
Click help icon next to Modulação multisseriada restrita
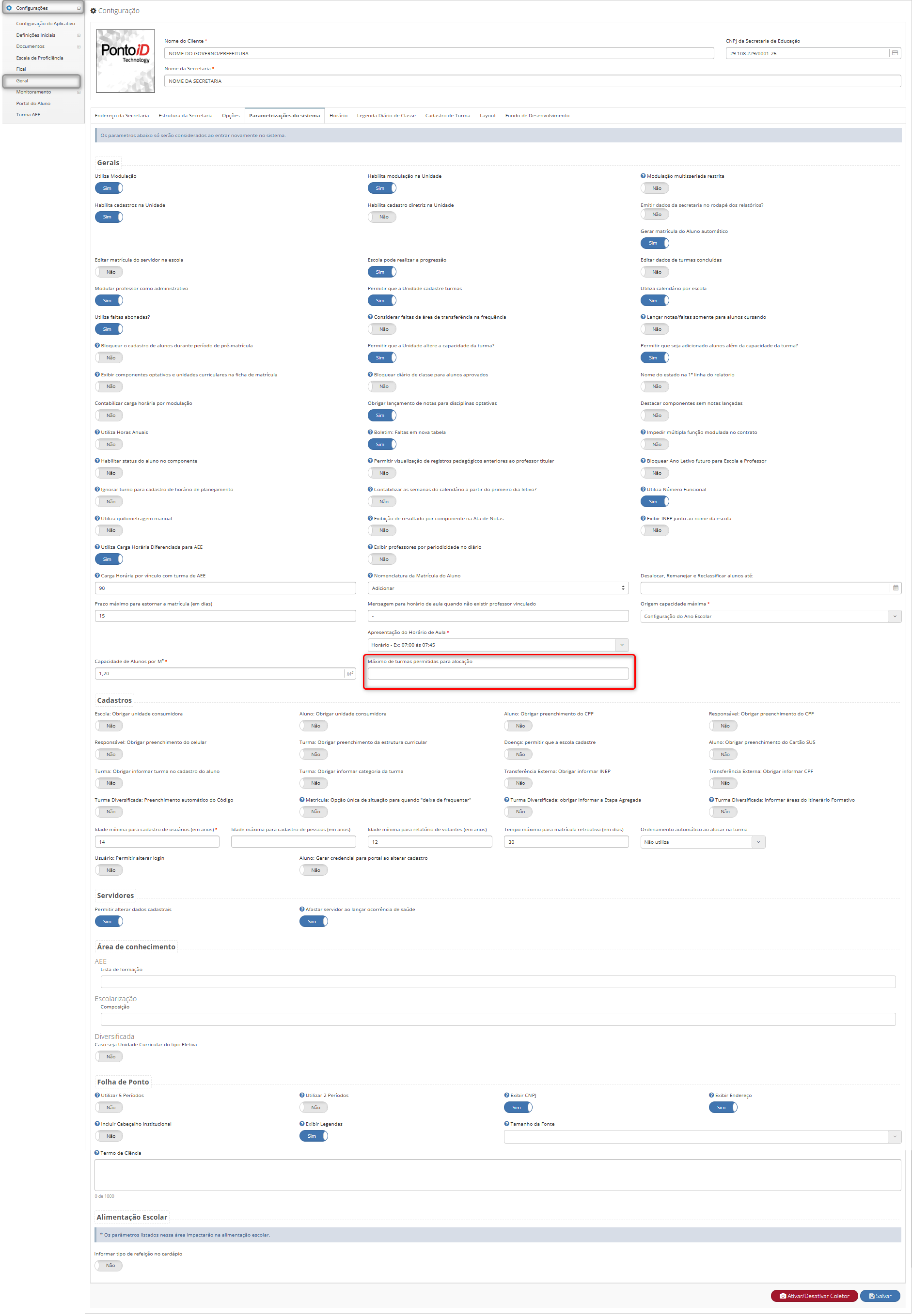pyautogui.click(x=643, y=176)
